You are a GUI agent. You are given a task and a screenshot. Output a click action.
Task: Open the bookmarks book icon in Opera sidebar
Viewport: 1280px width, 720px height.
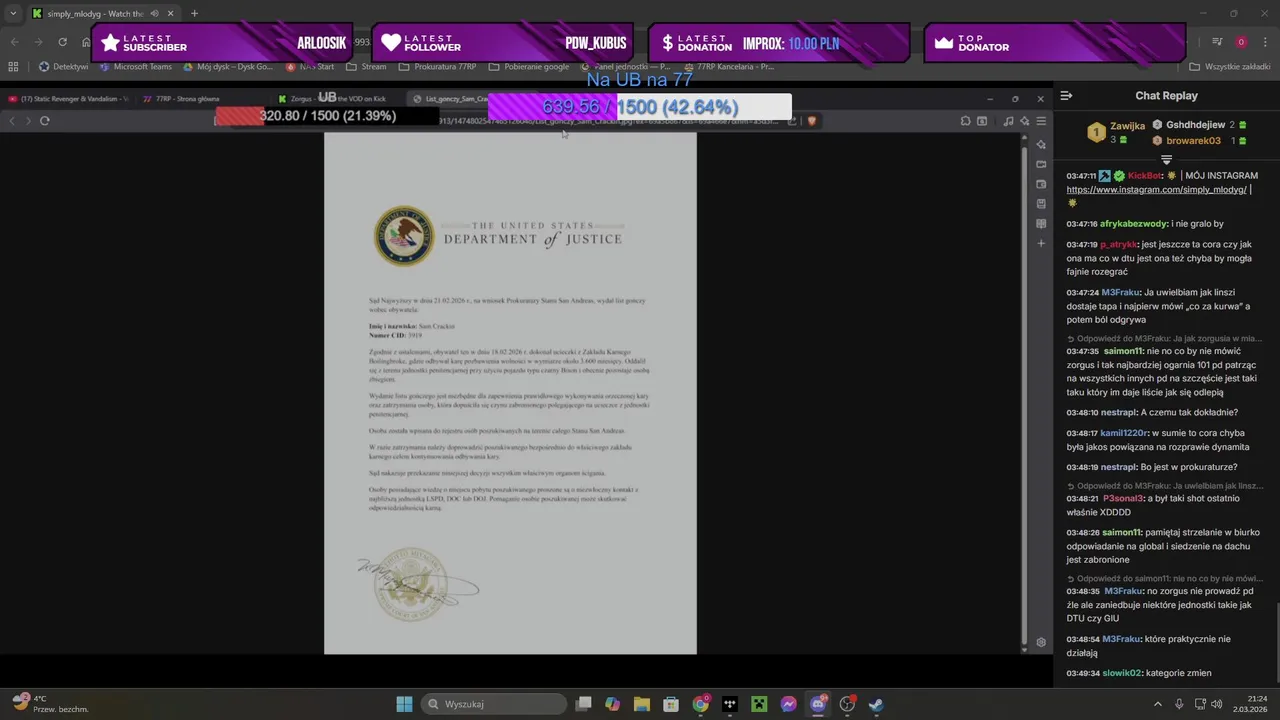(x=1041, y=224)
